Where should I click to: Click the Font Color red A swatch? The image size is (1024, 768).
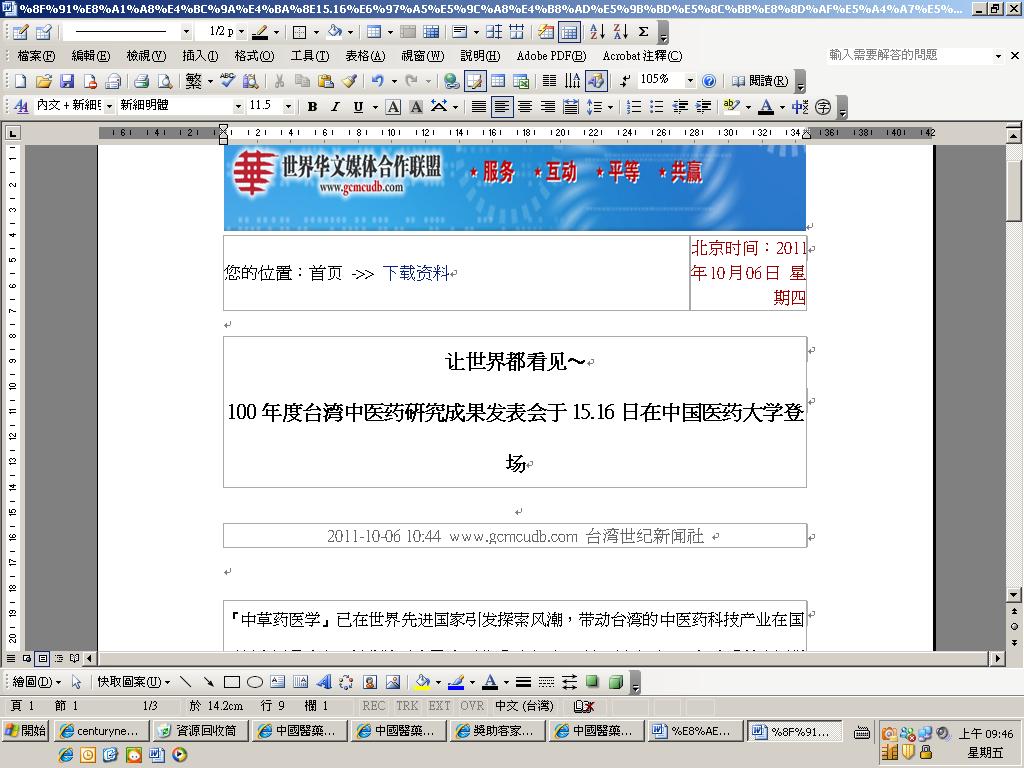point(766,106)
